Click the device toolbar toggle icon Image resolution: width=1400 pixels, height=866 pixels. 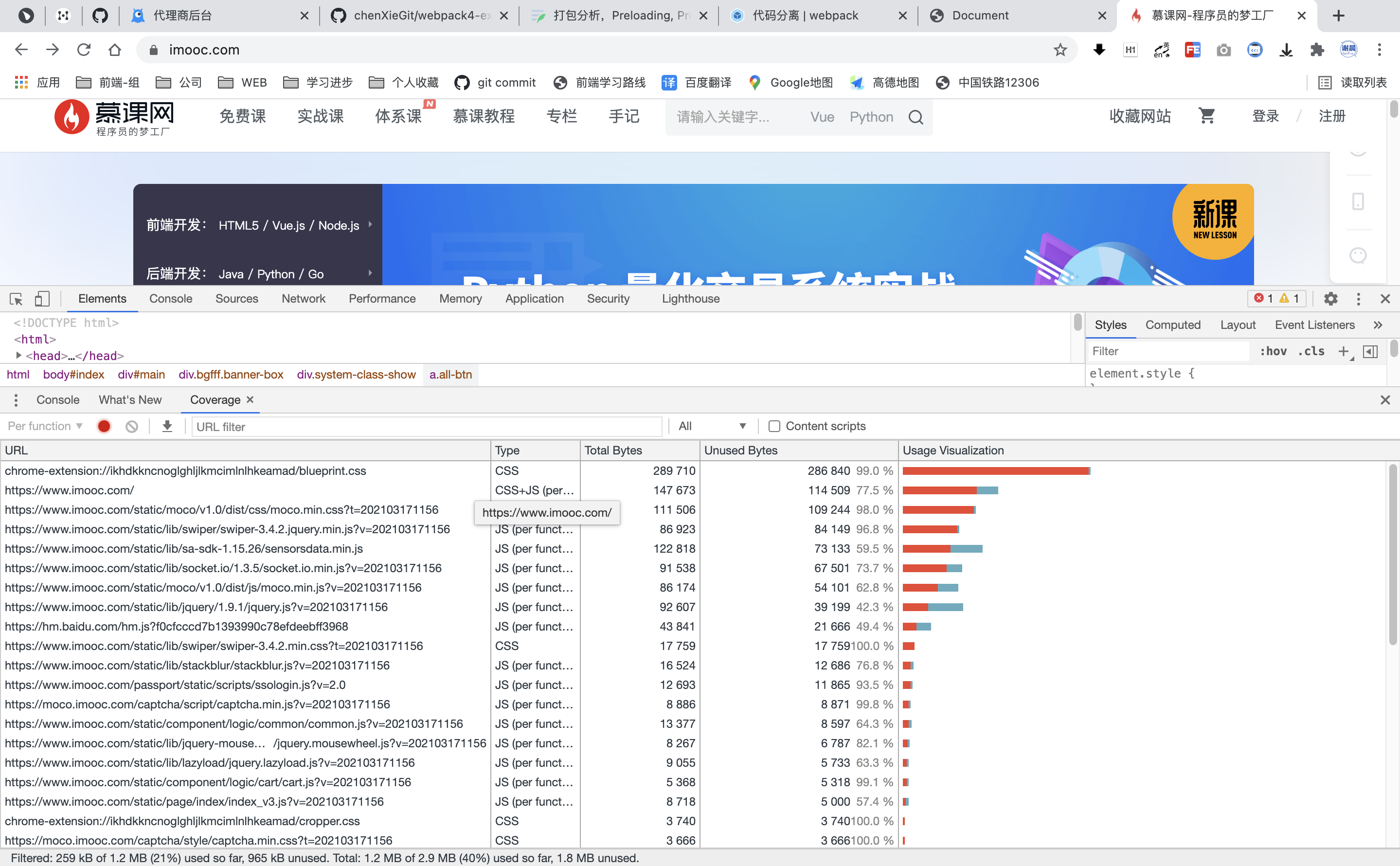click(x=41, y=299)
